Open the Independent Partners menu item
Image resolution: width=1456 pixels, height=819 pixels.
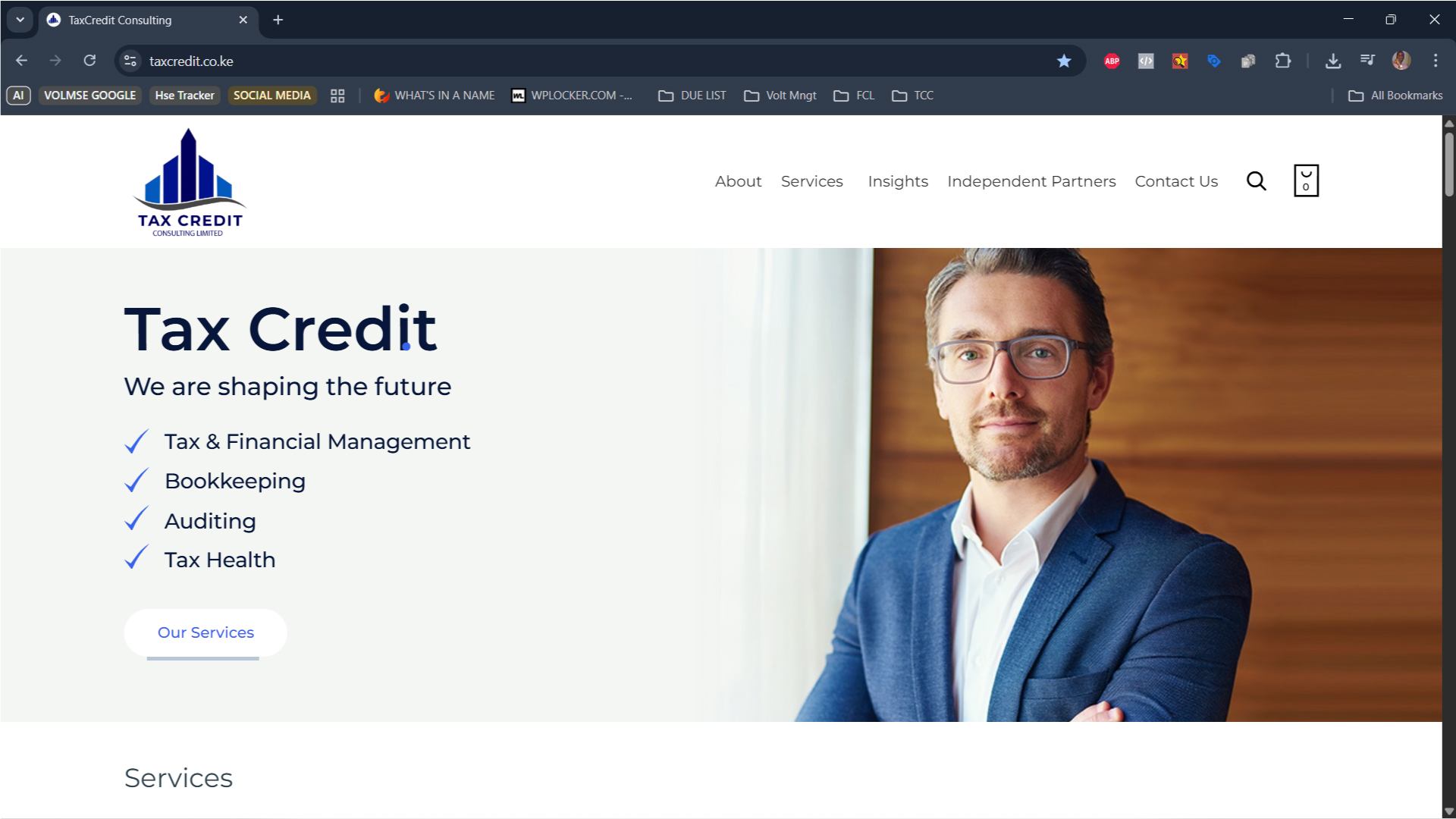1031,181
